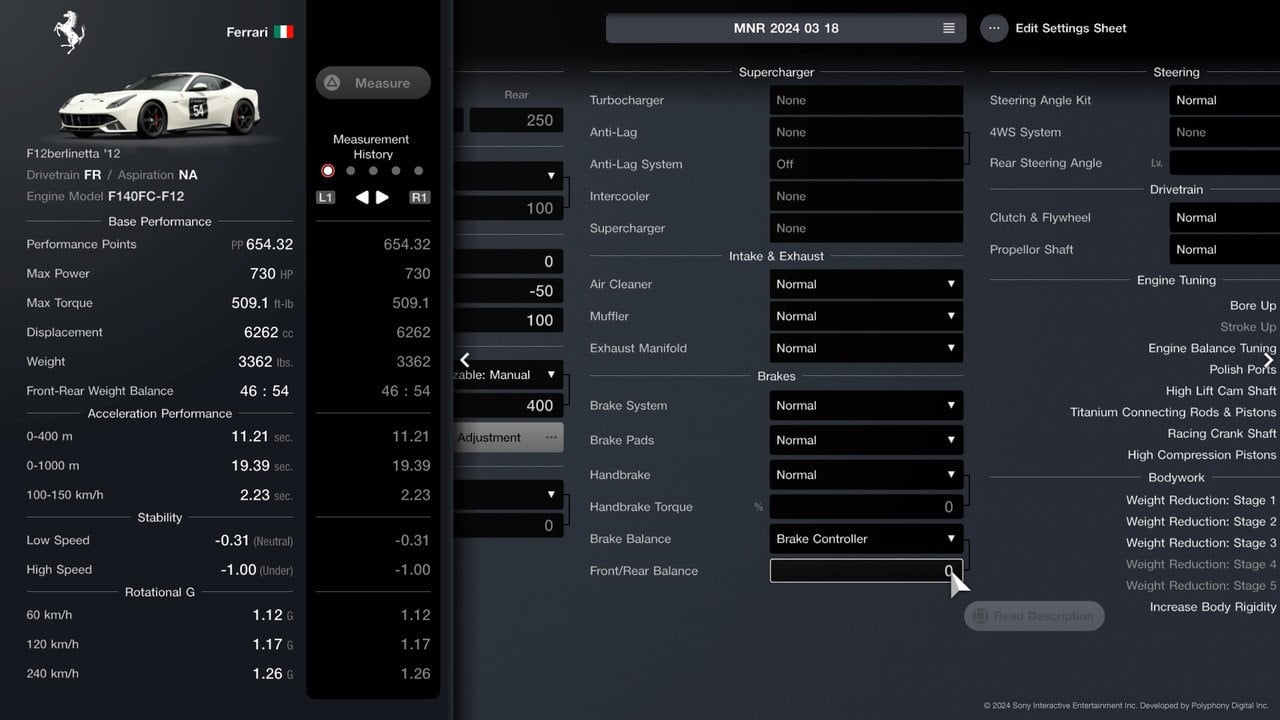Screen dimensions: 1280x720
Task: Click the Performance Points 654.32 value
Action: tap(269, 244)
